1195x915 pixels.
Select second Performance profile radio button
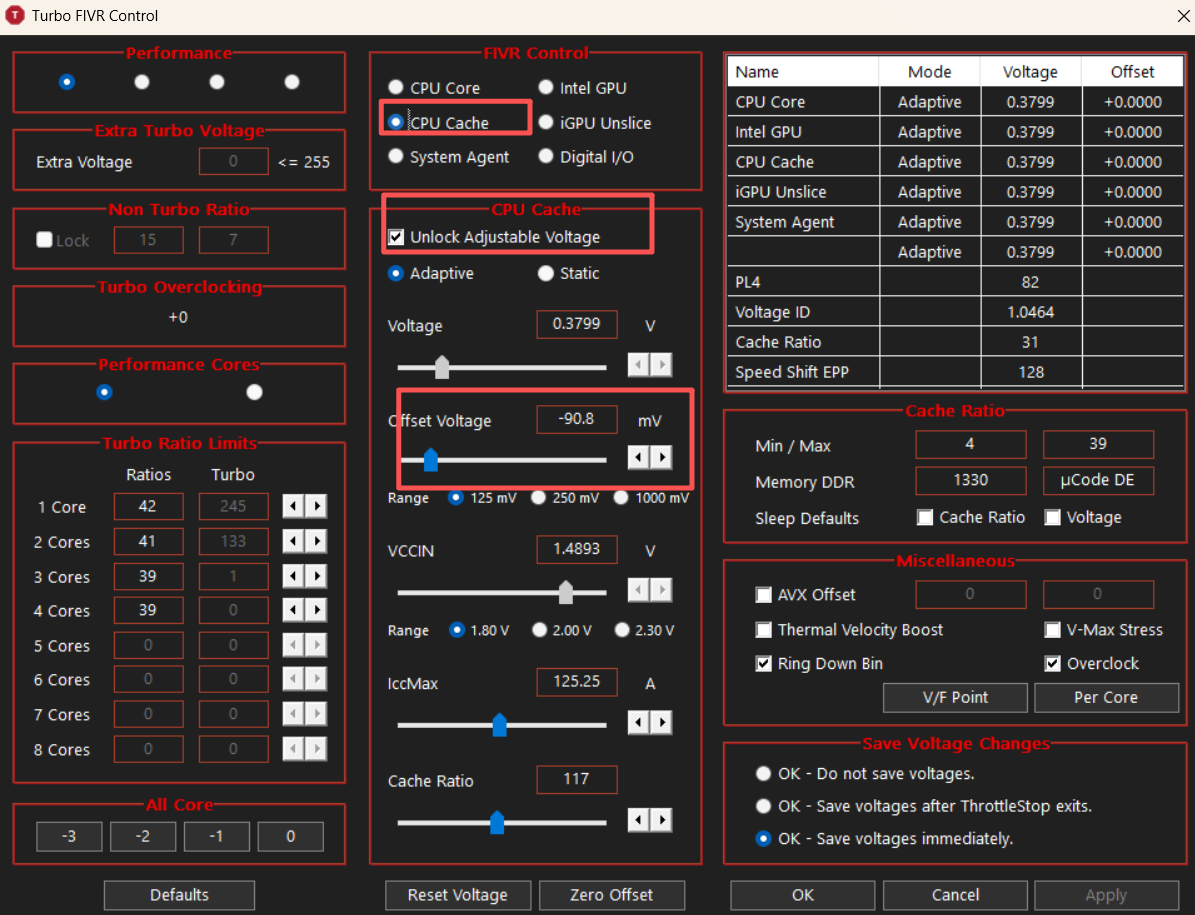pyautogui.click(x=142, y=82)
